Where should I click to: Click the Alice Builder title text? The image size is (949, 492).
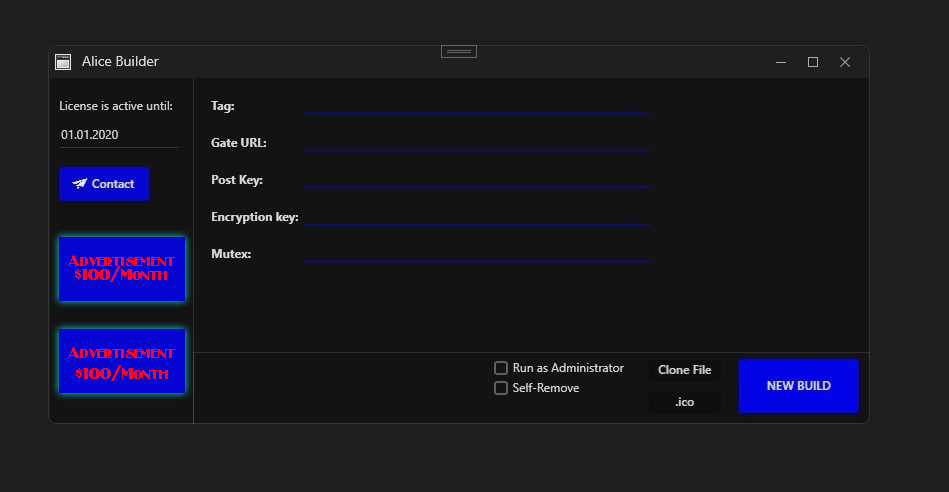pyautogui.click(x=120, y=62)
